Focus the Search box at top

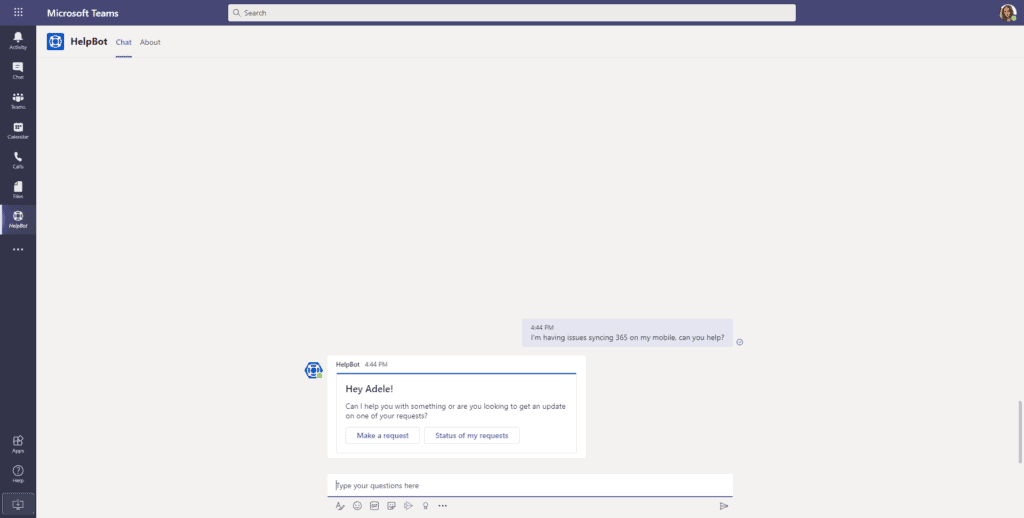[511, 12]
